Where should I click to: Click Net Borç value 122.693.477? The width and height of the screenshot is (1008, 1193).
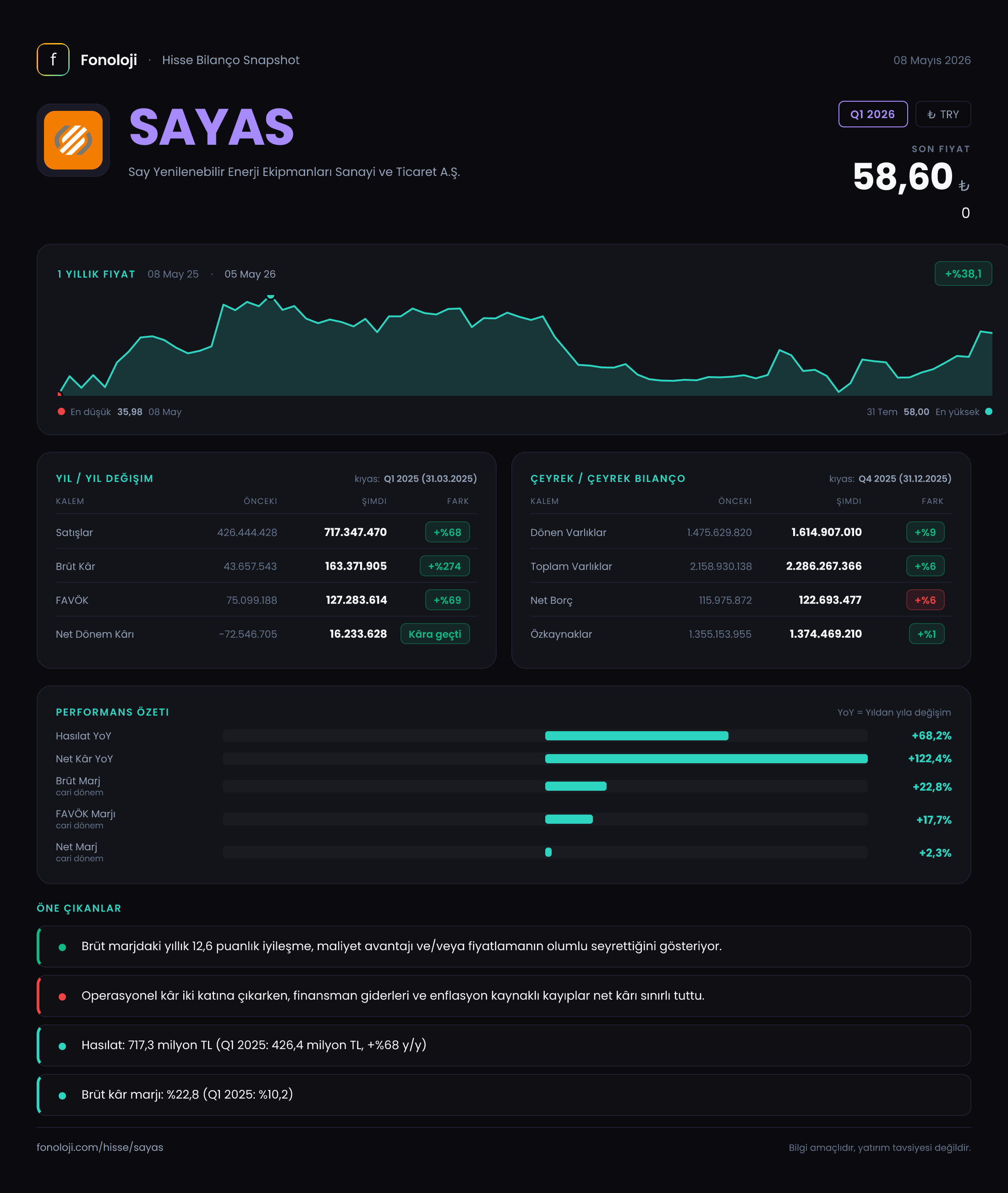click(x=830, y=600)
